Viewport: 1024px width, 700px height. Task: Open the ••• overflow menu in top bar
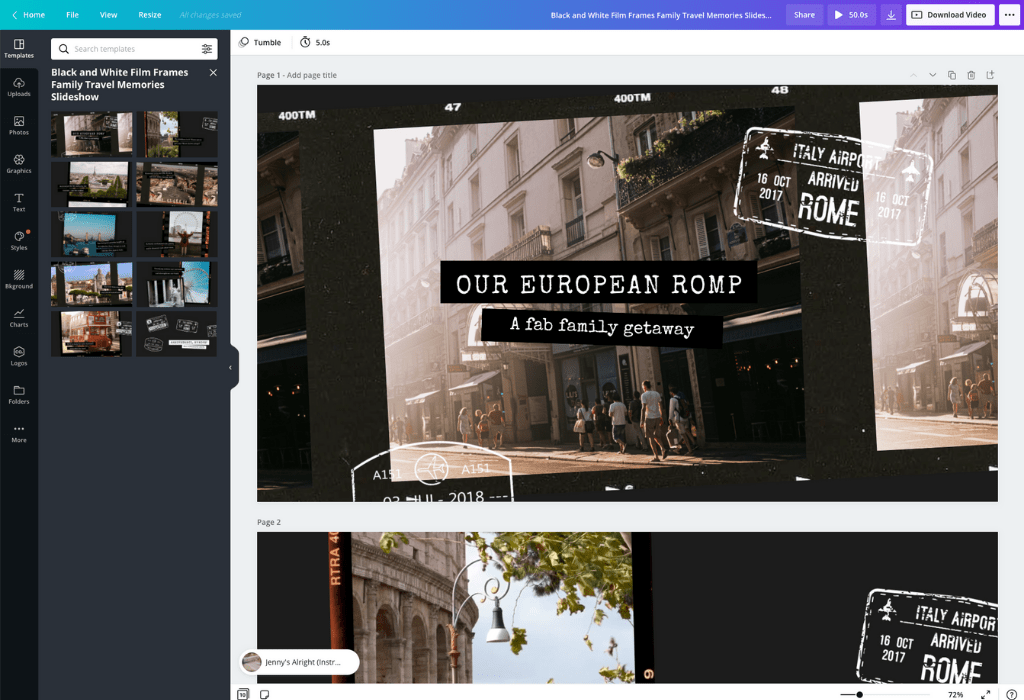tap(1008, 14)
